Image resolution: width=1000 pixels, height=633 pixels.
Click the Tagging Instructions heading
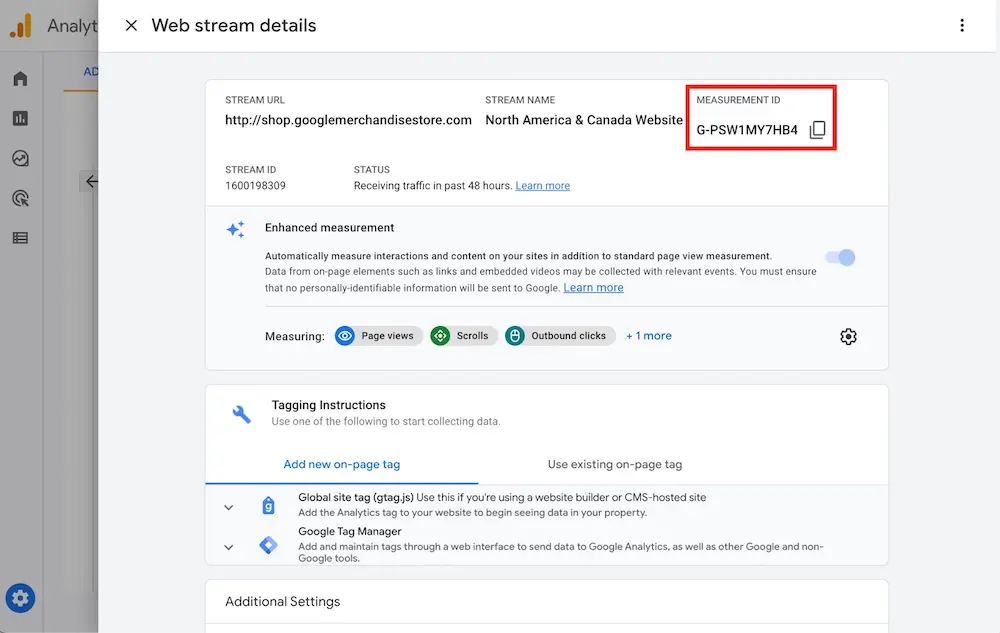tap(328, 405)
